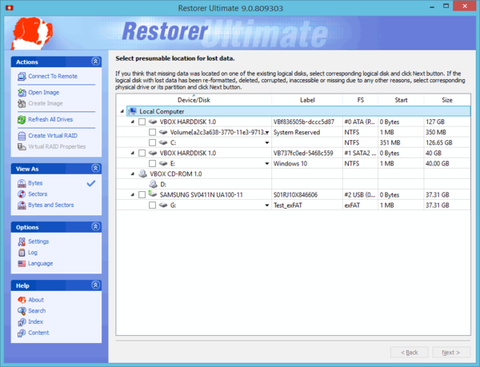Click the Next button
Screen dimensions: 480x367
(451, 353)
